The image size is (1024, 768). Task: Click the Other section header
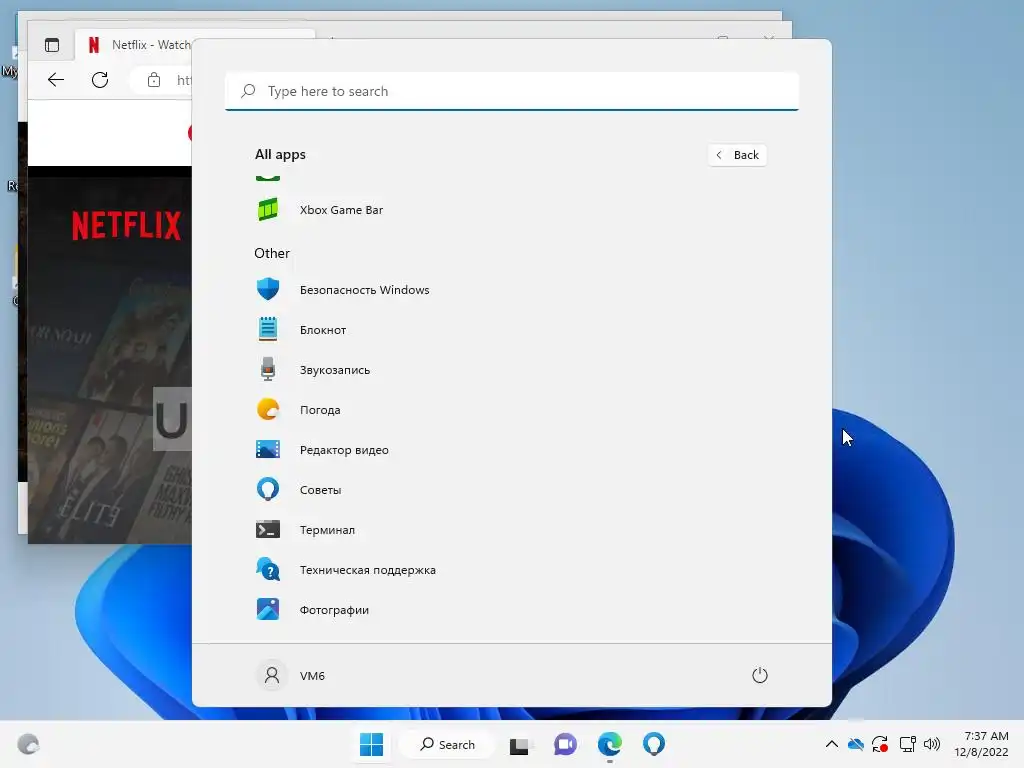[272, 253]
